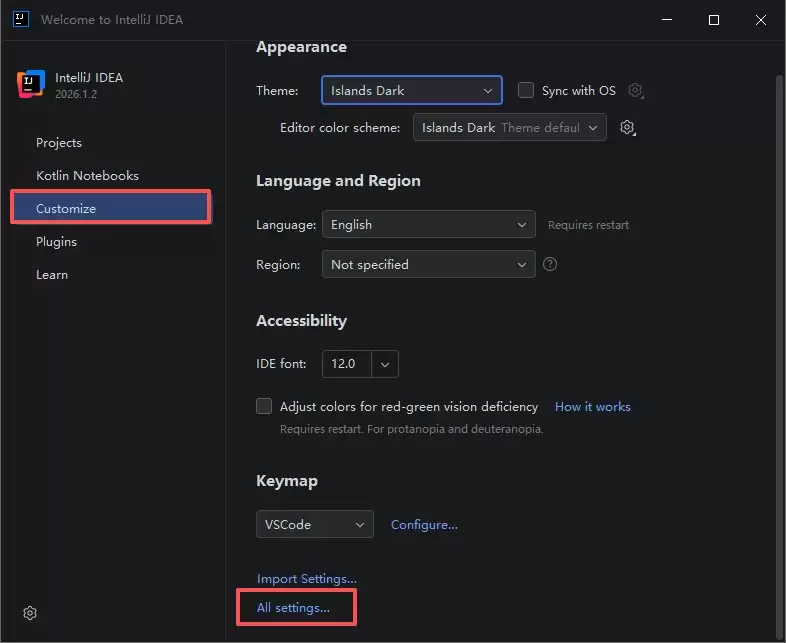Click the Accessibility heading
This screenshot has width=786, height=643.
[x=301, y=321]
